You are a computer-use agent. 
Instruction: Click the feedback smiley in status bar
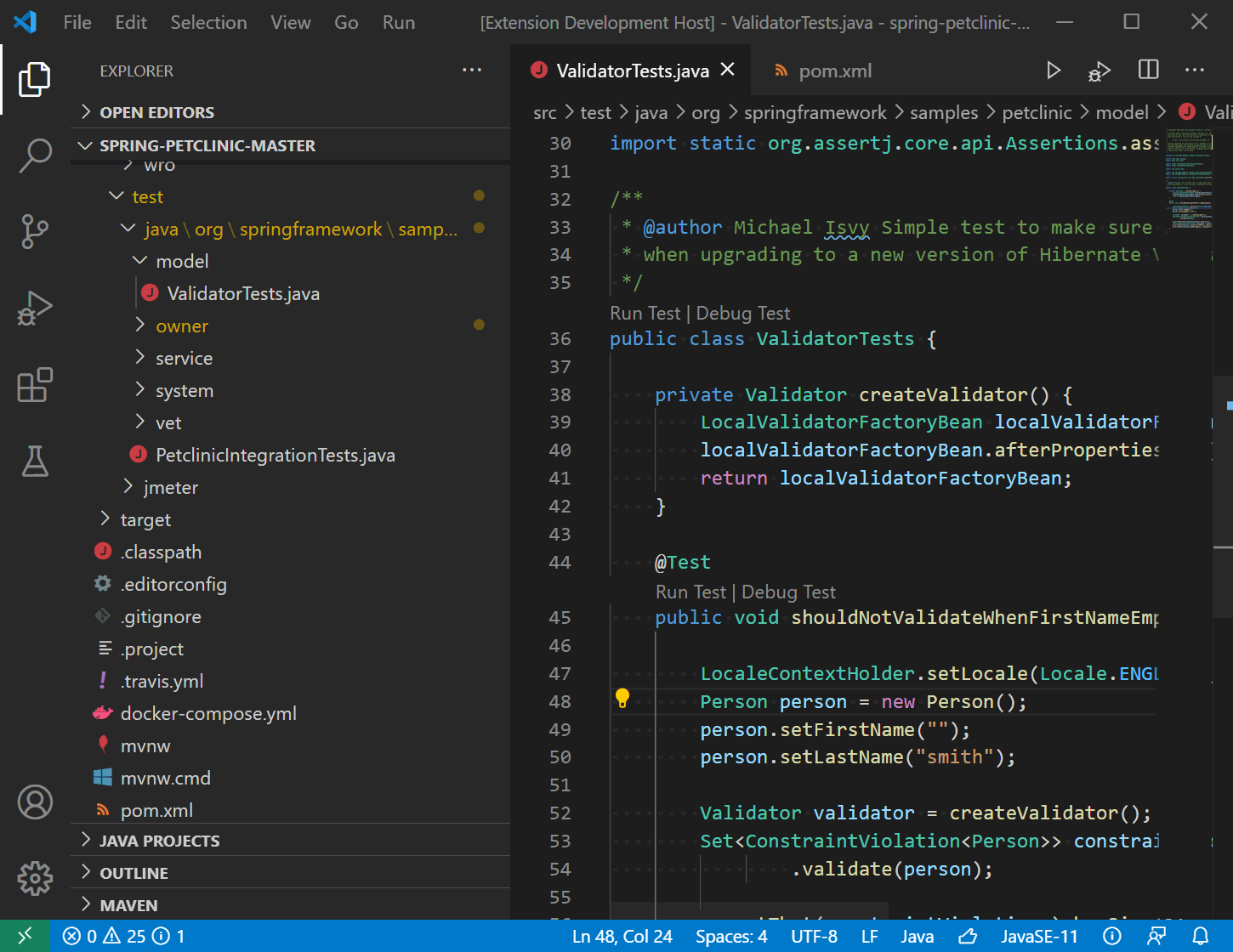click(x=968, y=935)
